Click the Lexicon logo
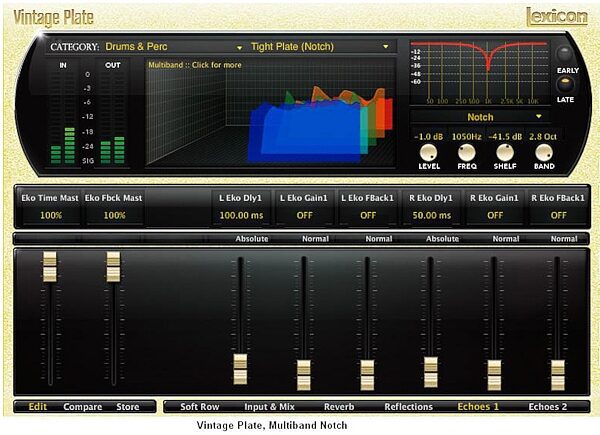 (x=557, y=17)
